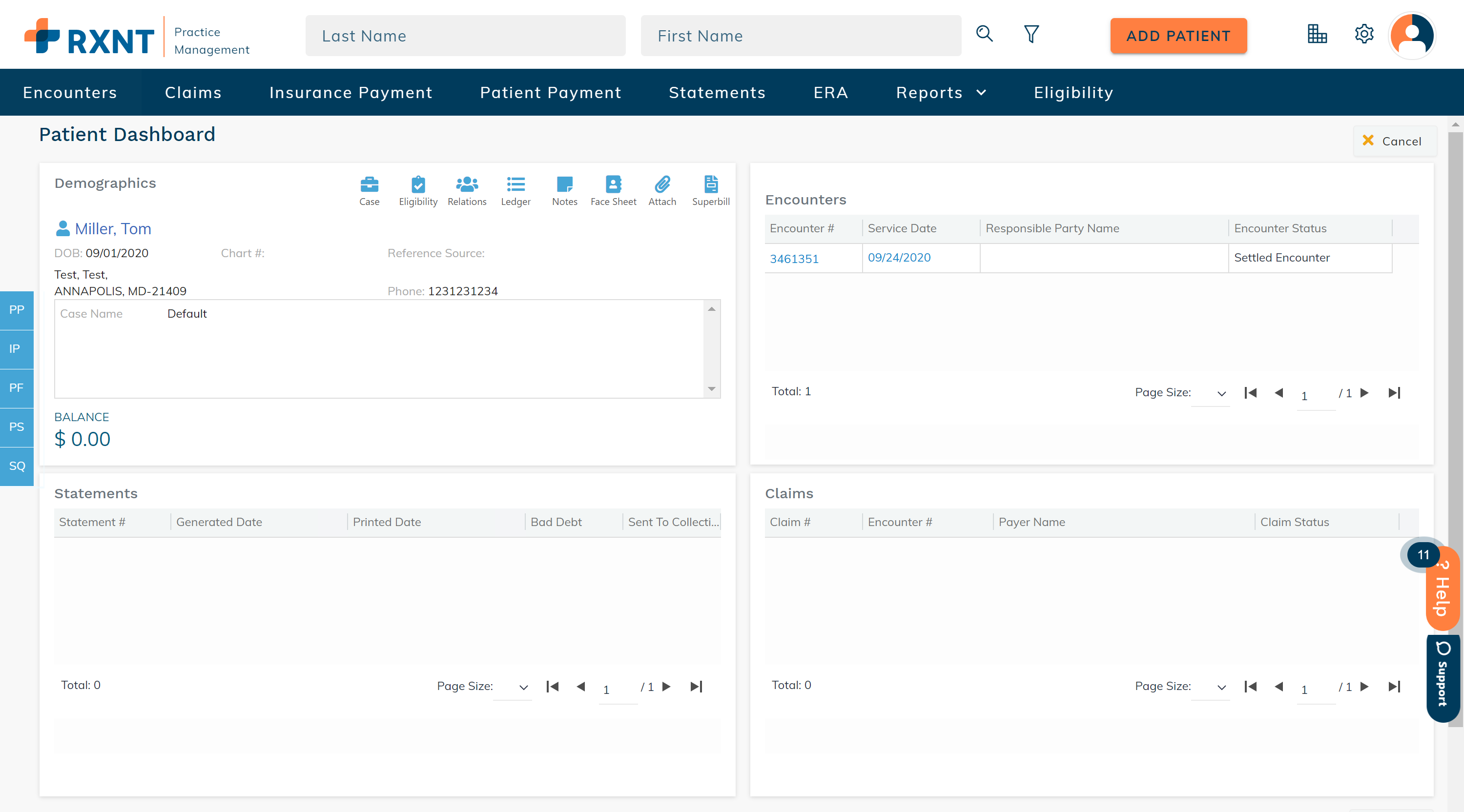The width and height of the screenshot is (1464, 812).
Task: Click the ADD PATIENT button
Action: (x=1178, y=36)
